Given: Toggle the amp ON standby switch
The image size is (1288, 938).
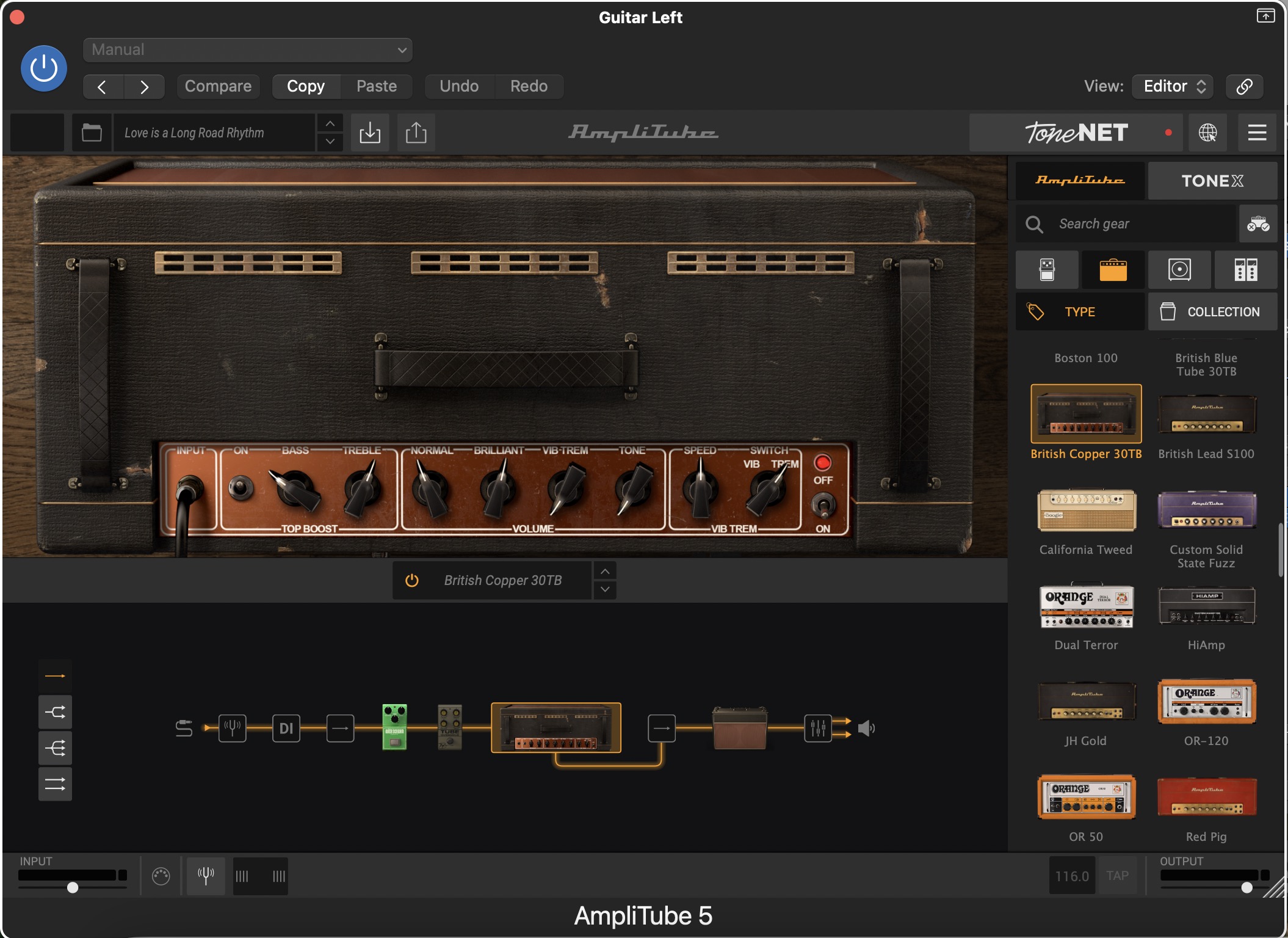Looking at the screenshot, I should pyautogui.click(x=241, y=487).
